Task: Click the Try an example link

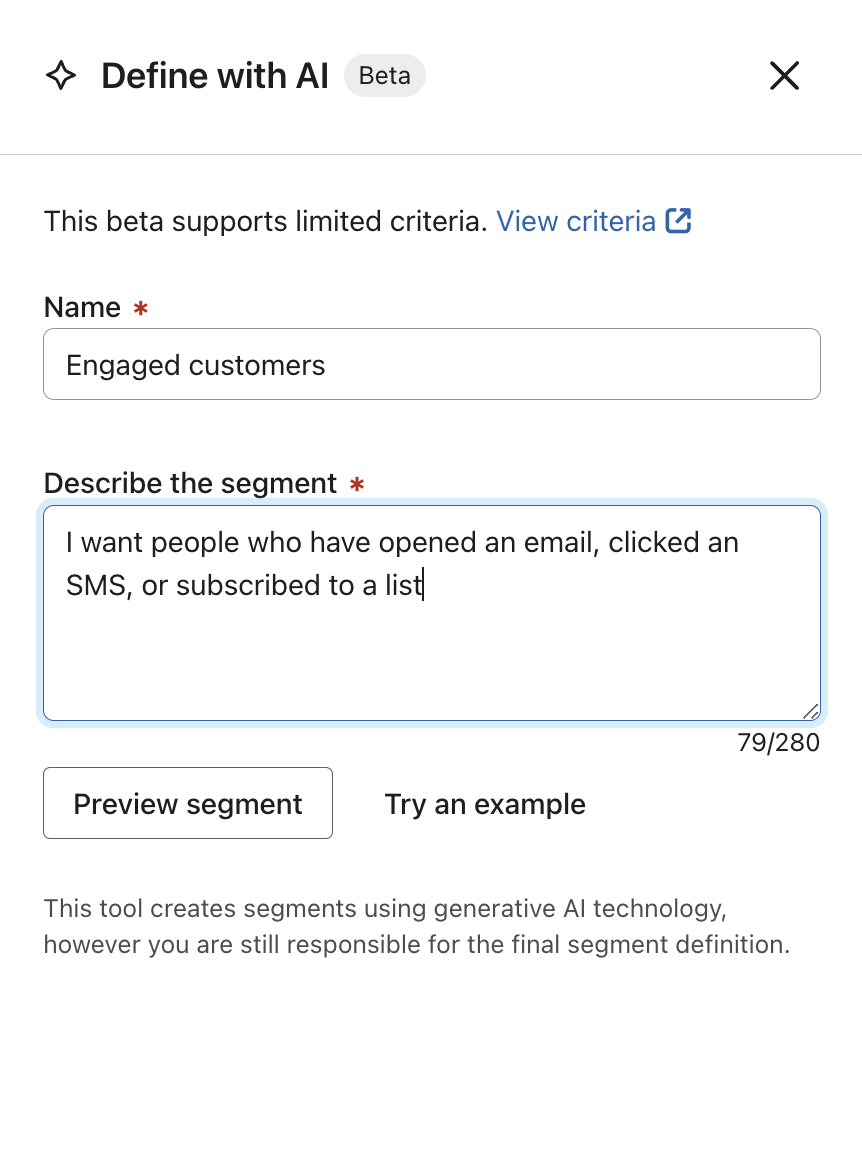Action: [484, 803]
